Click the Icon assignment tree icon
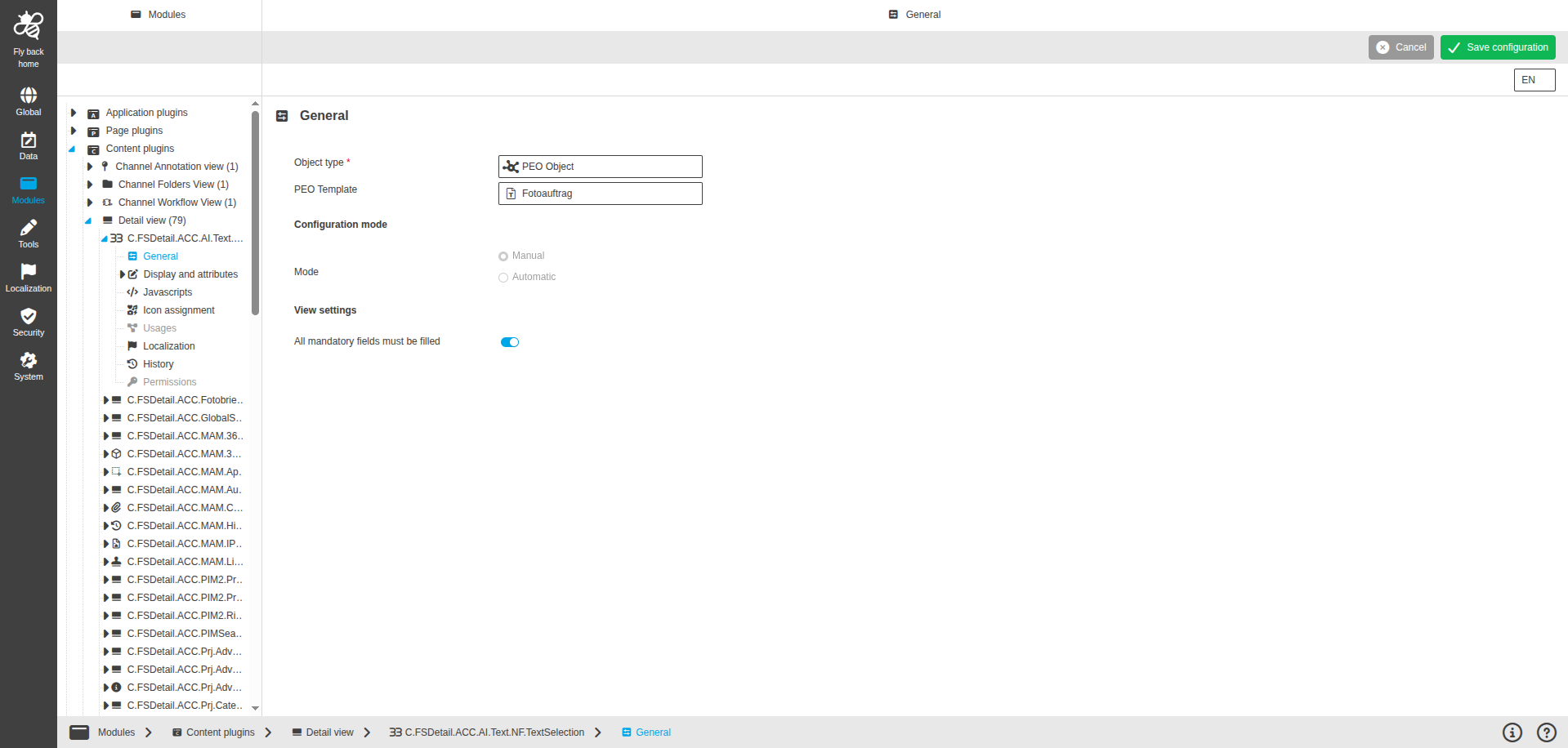Viewport: 1568px width, 748px height. click(132, 310)
